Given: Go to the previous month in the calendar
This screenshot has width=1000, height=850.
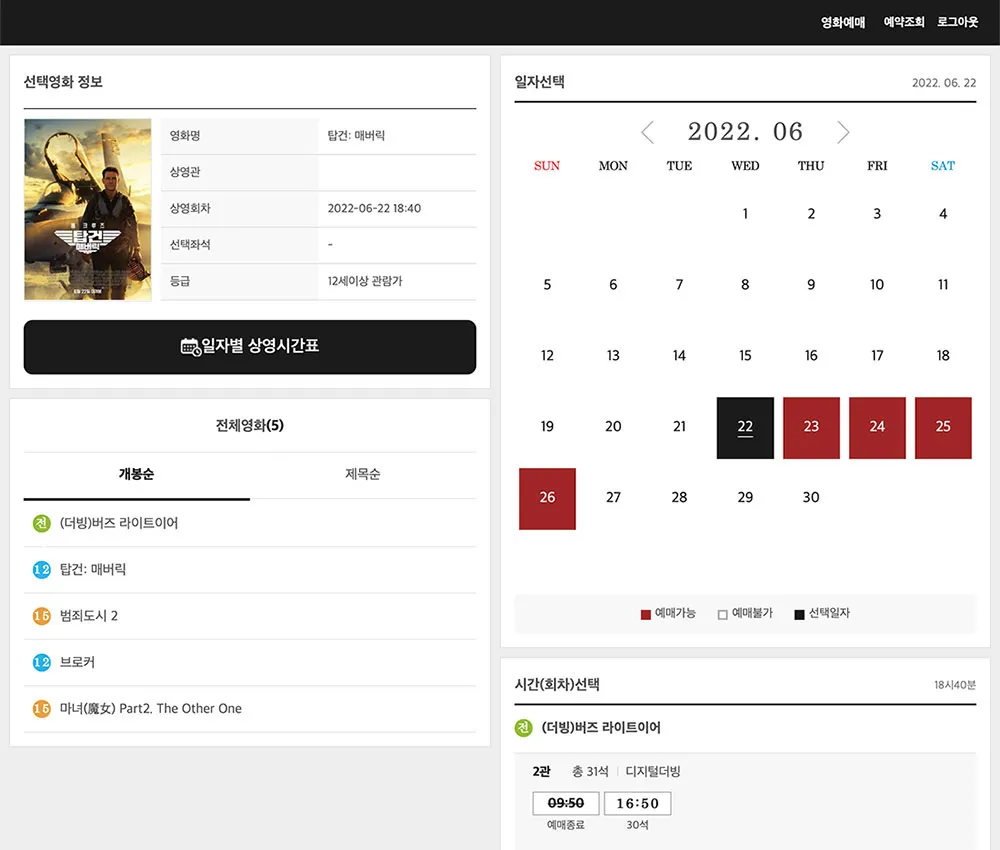Looking at the screenshot, I should (x=647, y=132).
